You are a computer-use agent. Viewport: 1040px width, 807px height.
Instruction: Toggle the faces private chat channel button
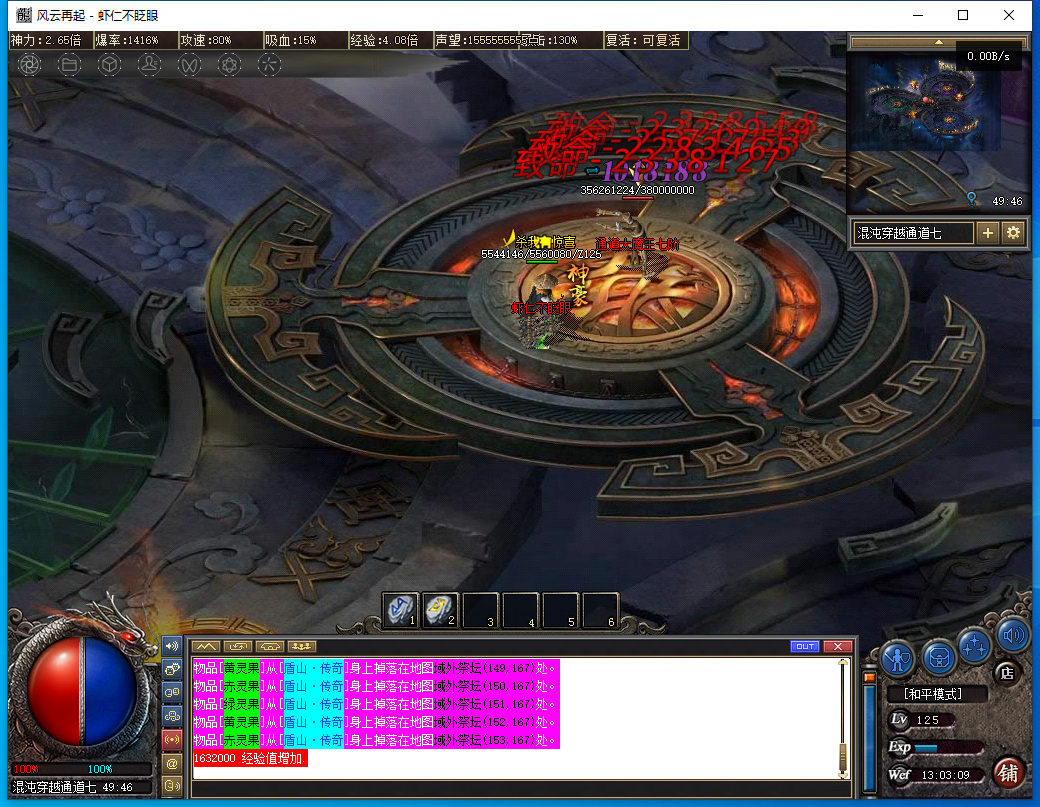[172, 668]
